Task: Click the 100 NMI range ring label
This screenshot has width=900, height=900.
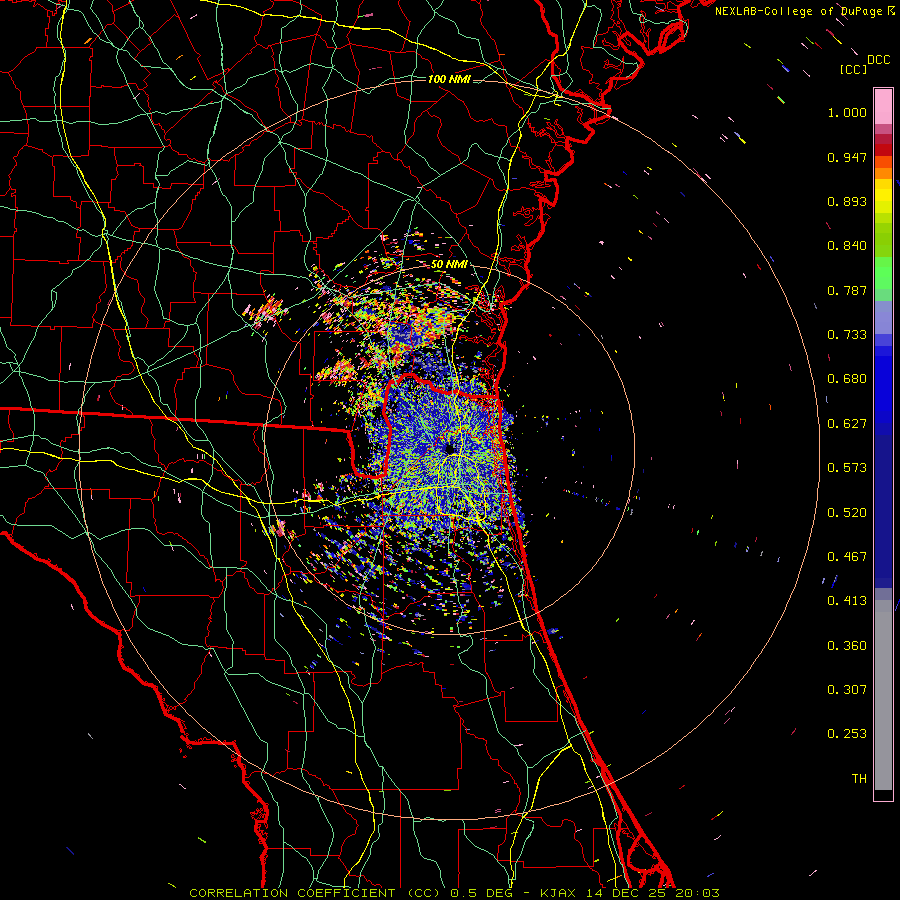Action: point(449,79)
